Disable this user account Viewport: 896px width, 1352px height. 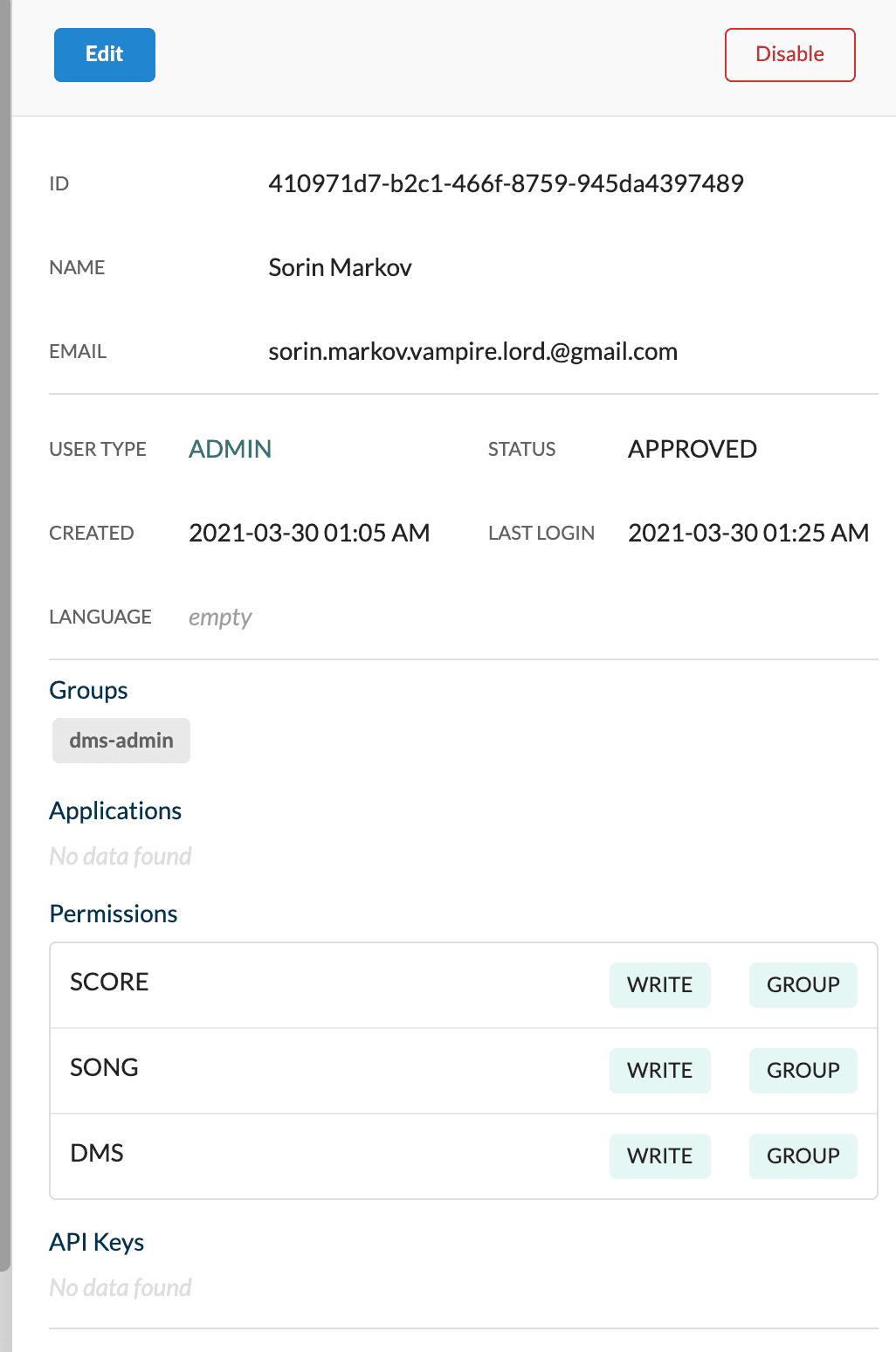[790, 55]
